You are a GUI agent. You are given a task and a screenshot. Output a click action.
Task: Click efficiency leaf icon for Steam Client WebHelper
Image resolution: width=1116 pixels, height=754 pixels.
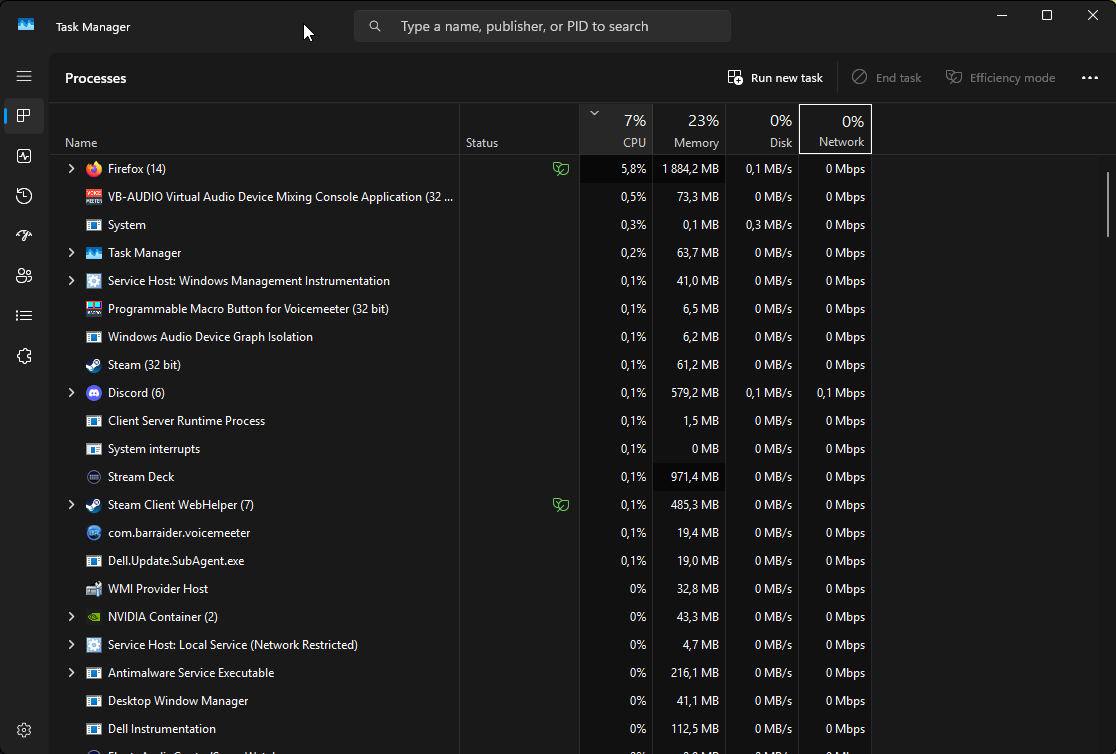[x=561, y=505]
